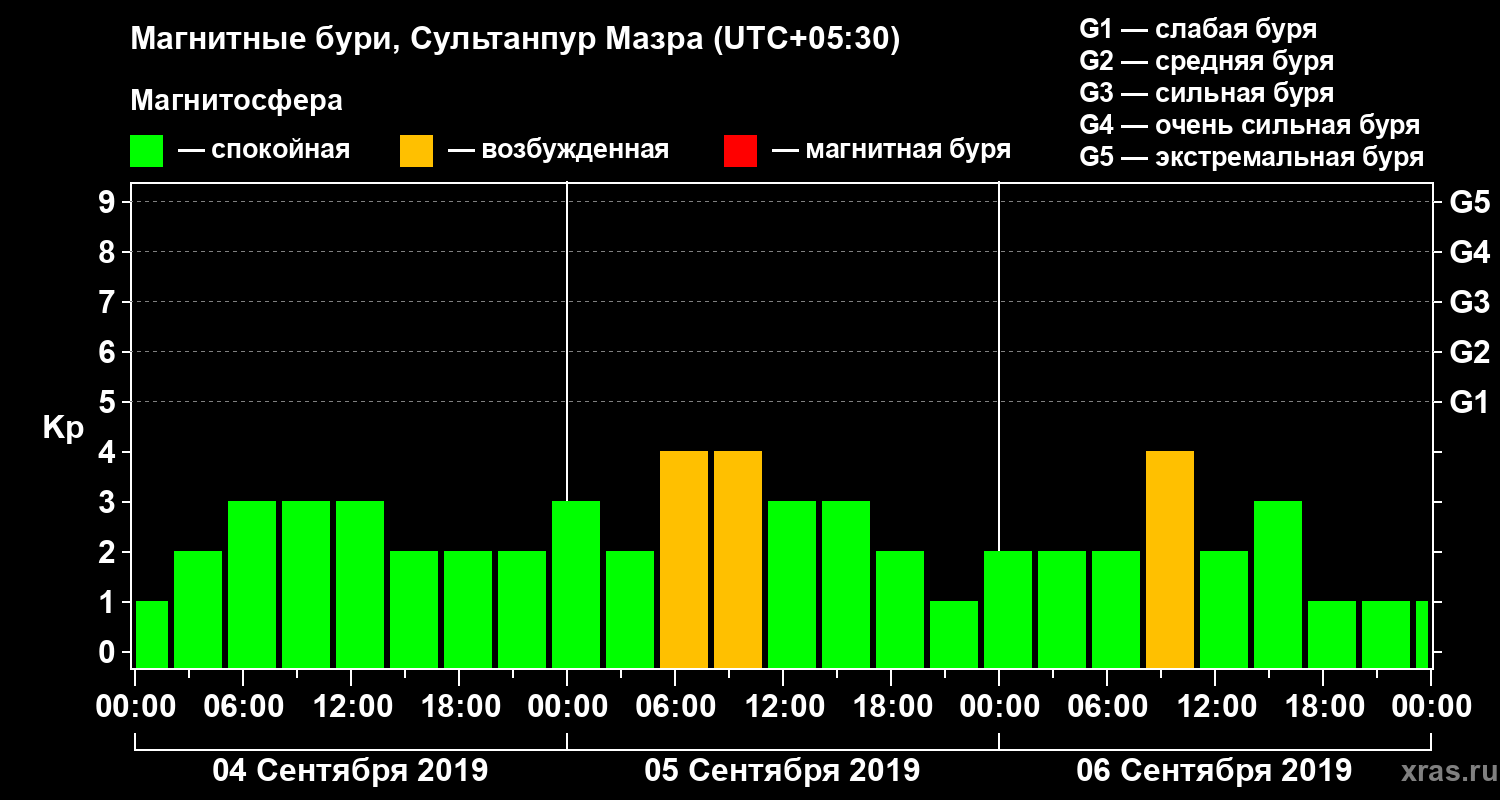Viewport: 1500px width, 800px height.
Task: Click the green 'спокойная' legend swatch
Action: pos(146,151)
